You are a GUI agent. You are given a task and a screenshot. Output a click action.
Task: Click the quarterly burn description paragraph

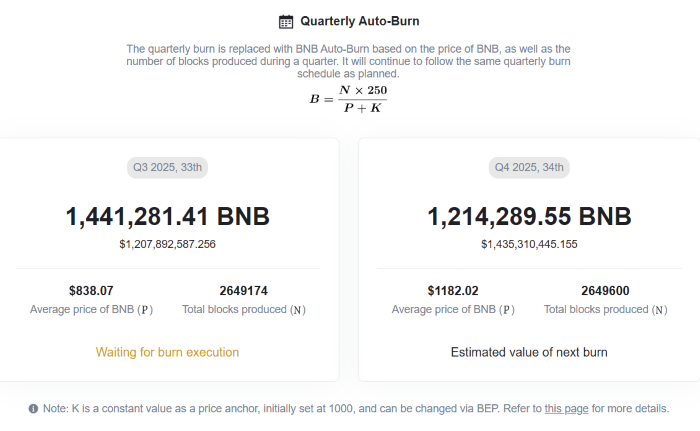[348, 61]
